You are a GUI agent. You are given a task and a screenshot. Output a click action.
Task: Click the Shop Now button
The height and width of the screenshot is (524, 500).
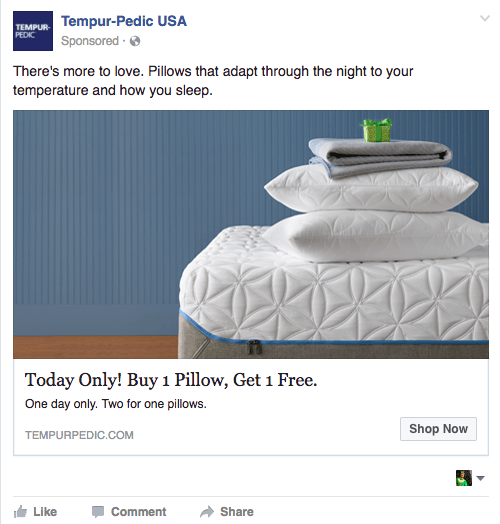coord(438,429)
